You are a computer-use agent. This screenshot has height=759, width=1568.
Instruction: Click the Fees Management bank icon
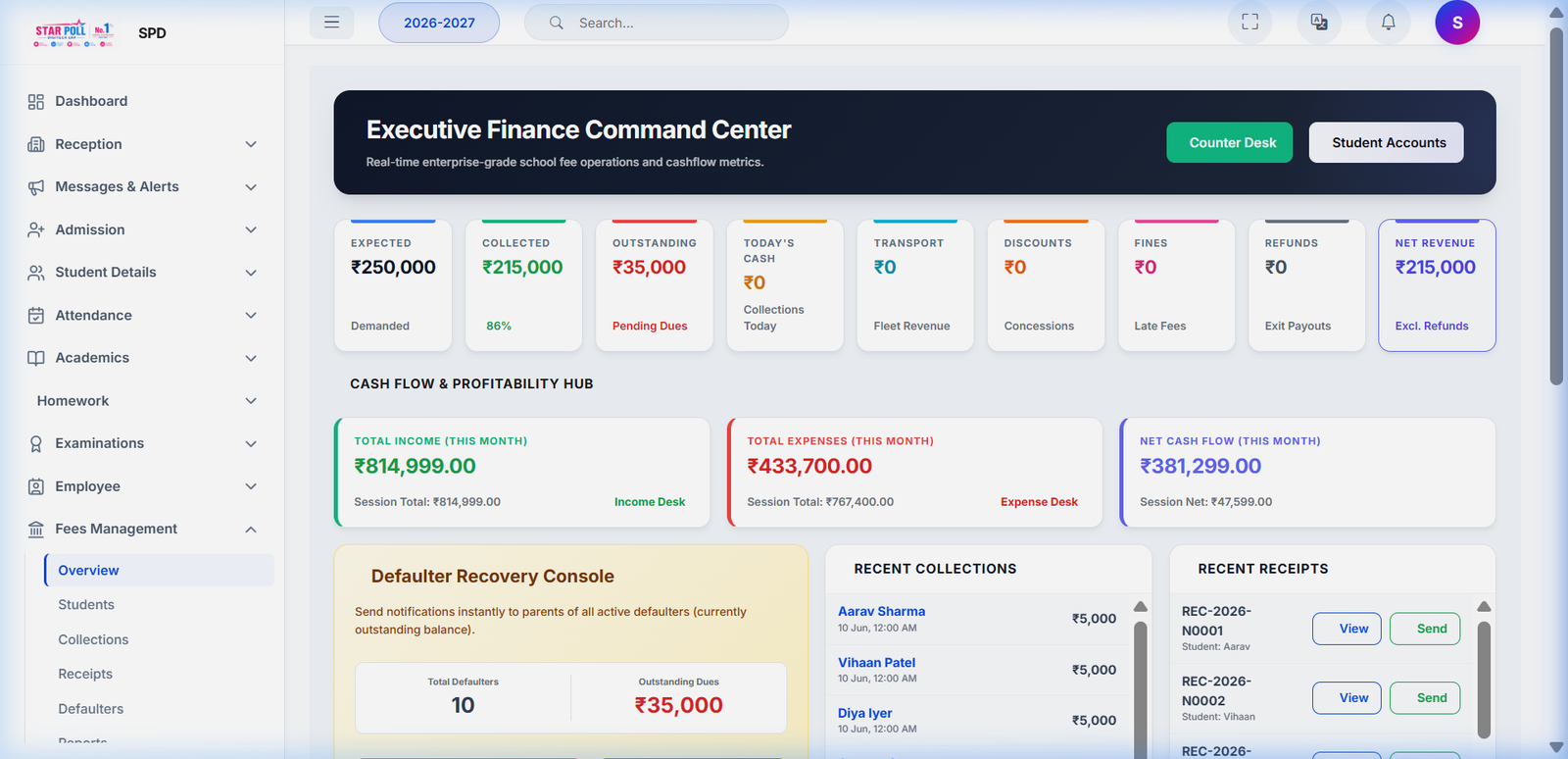[x=36, y=529]
